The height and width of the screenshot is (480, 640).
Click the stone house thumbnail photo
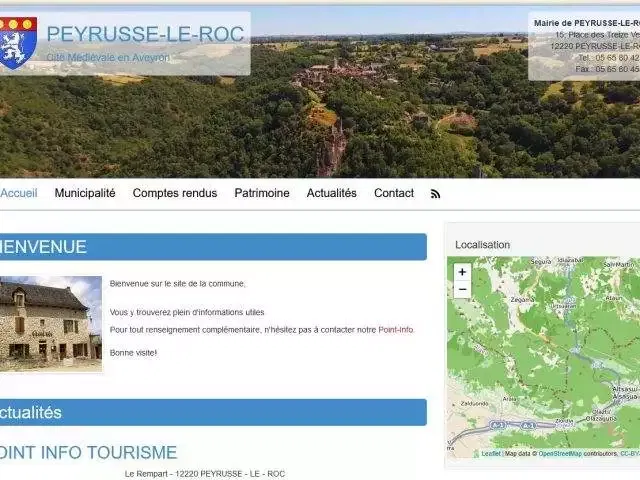coord(51,324)
